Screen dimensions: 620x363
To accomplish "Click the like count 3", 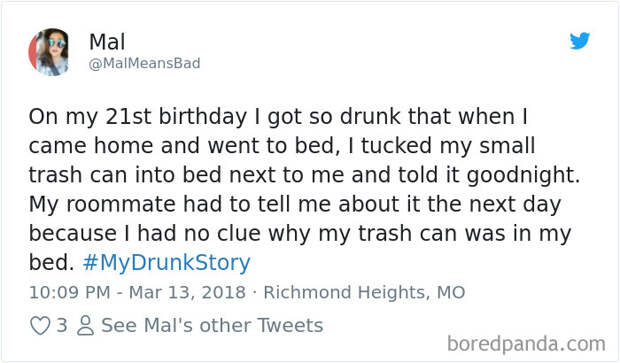I will [x=62, y=325].
